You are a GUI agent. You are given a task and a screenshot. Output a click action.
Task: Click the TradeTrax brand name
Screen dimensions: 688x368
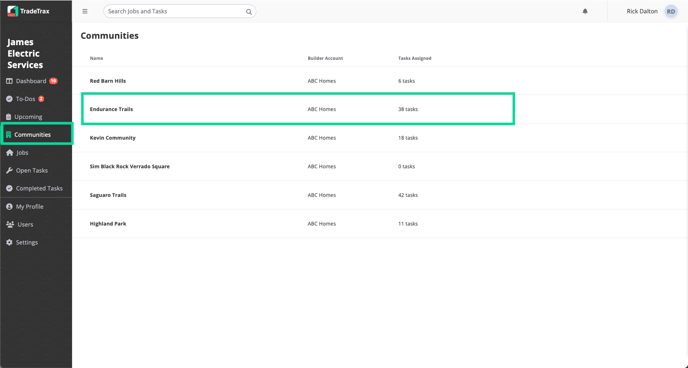(35, 11)
